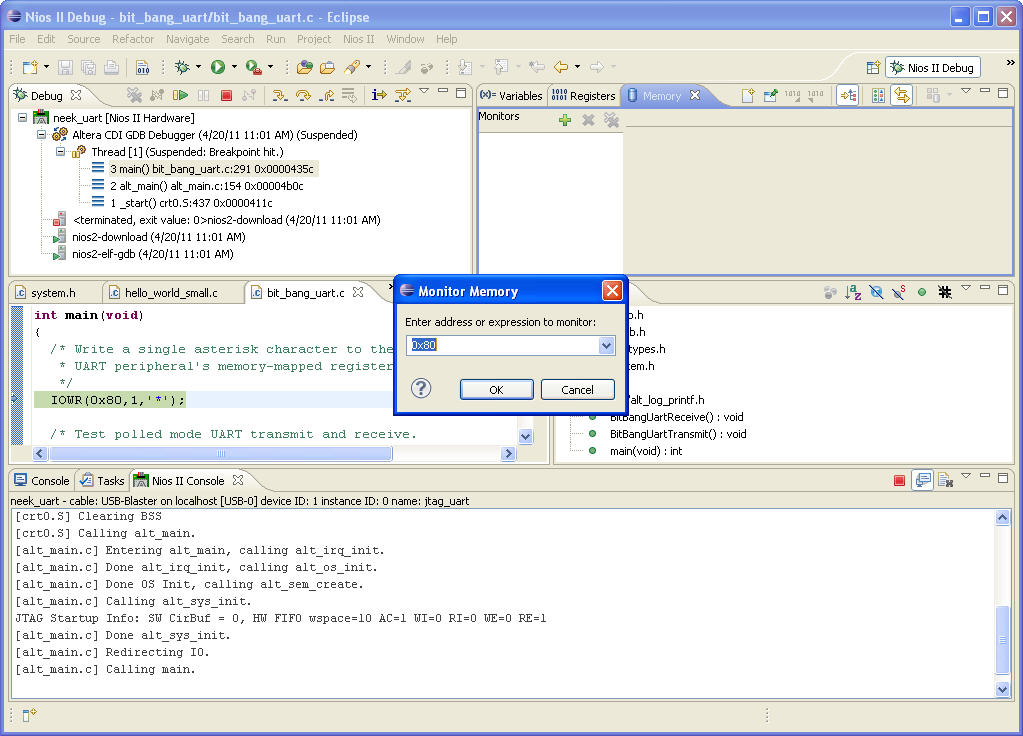Screen dimensions: 1023x736
Task: Toggle Sort alphabetically in Outline view
Action: [x=853, y=292]
